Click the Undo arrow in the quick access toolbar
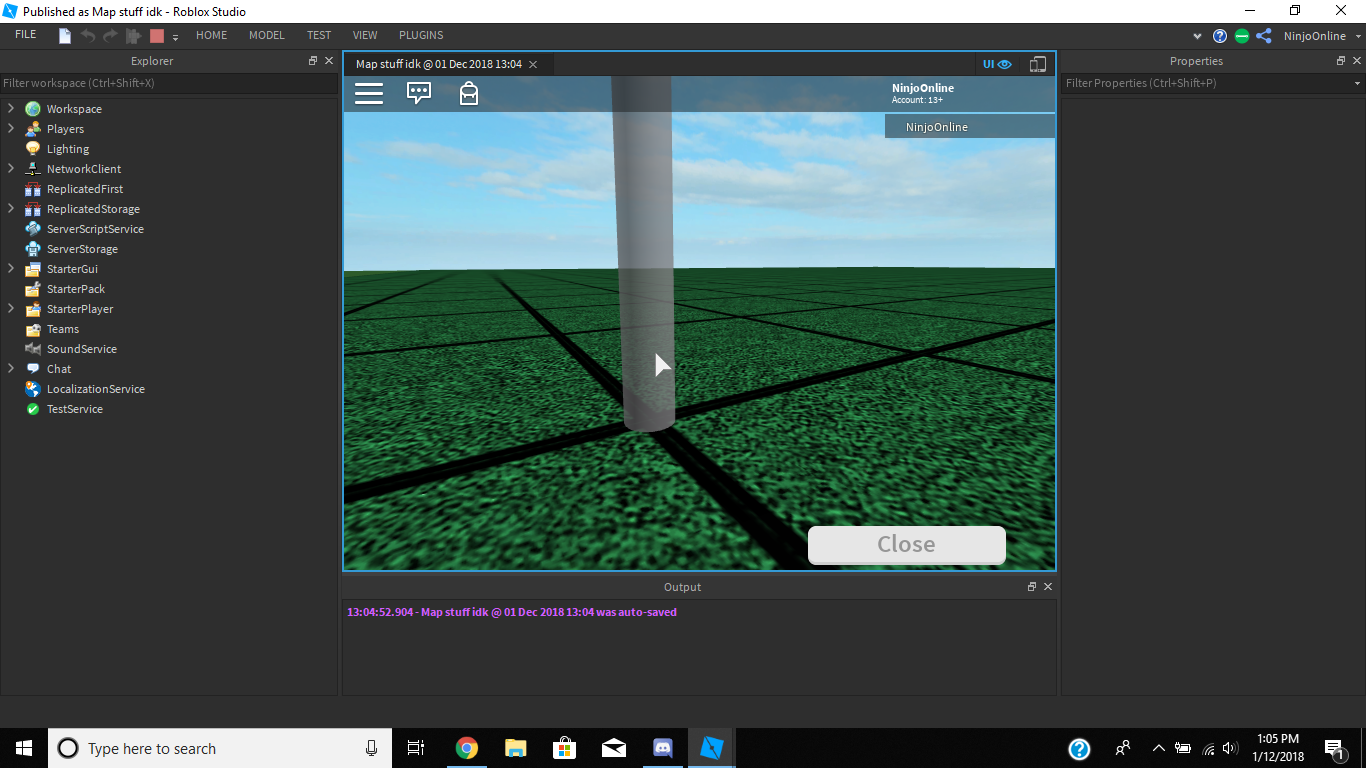The image size is (1366, 768). tap(88, 36)
